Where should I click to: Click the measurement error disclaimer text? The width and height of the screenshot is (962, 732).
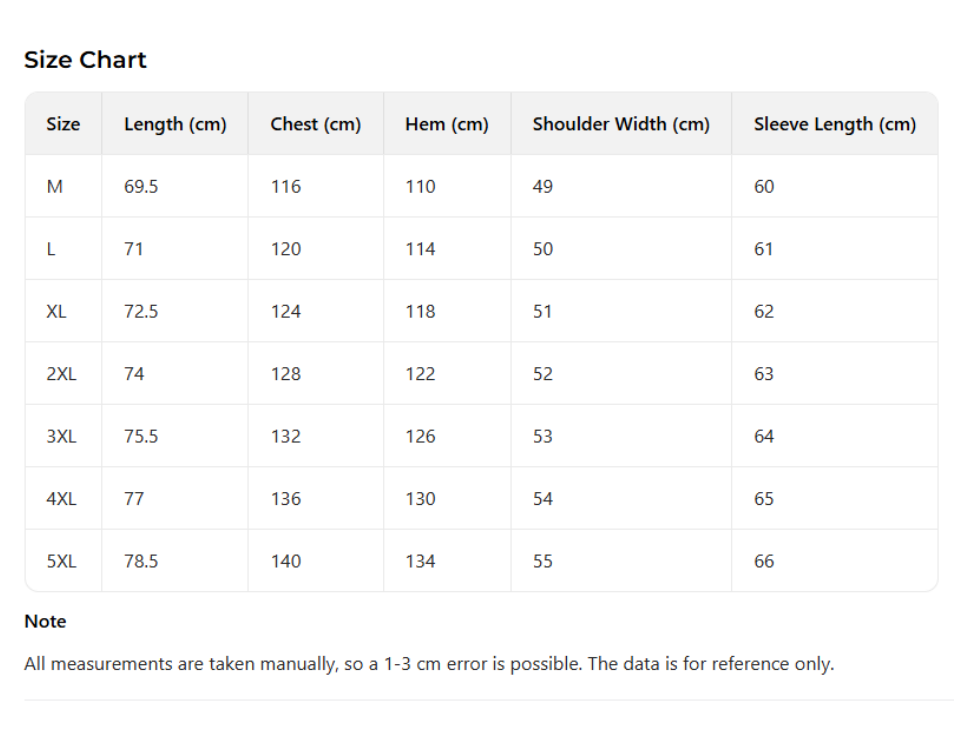tap(429, 665)
